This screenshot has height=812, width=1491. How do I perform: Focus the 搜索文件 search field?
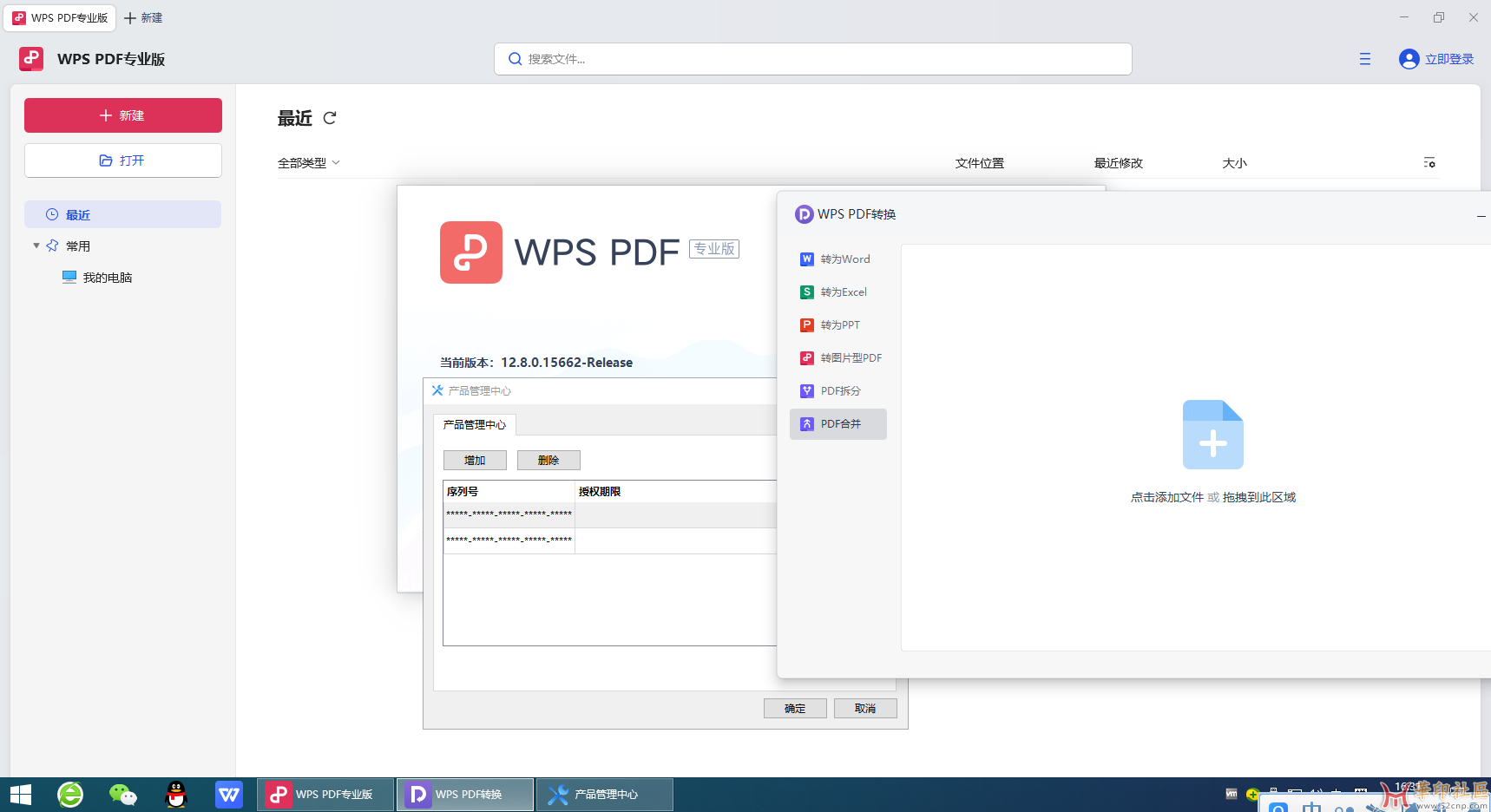pos(813,59)
